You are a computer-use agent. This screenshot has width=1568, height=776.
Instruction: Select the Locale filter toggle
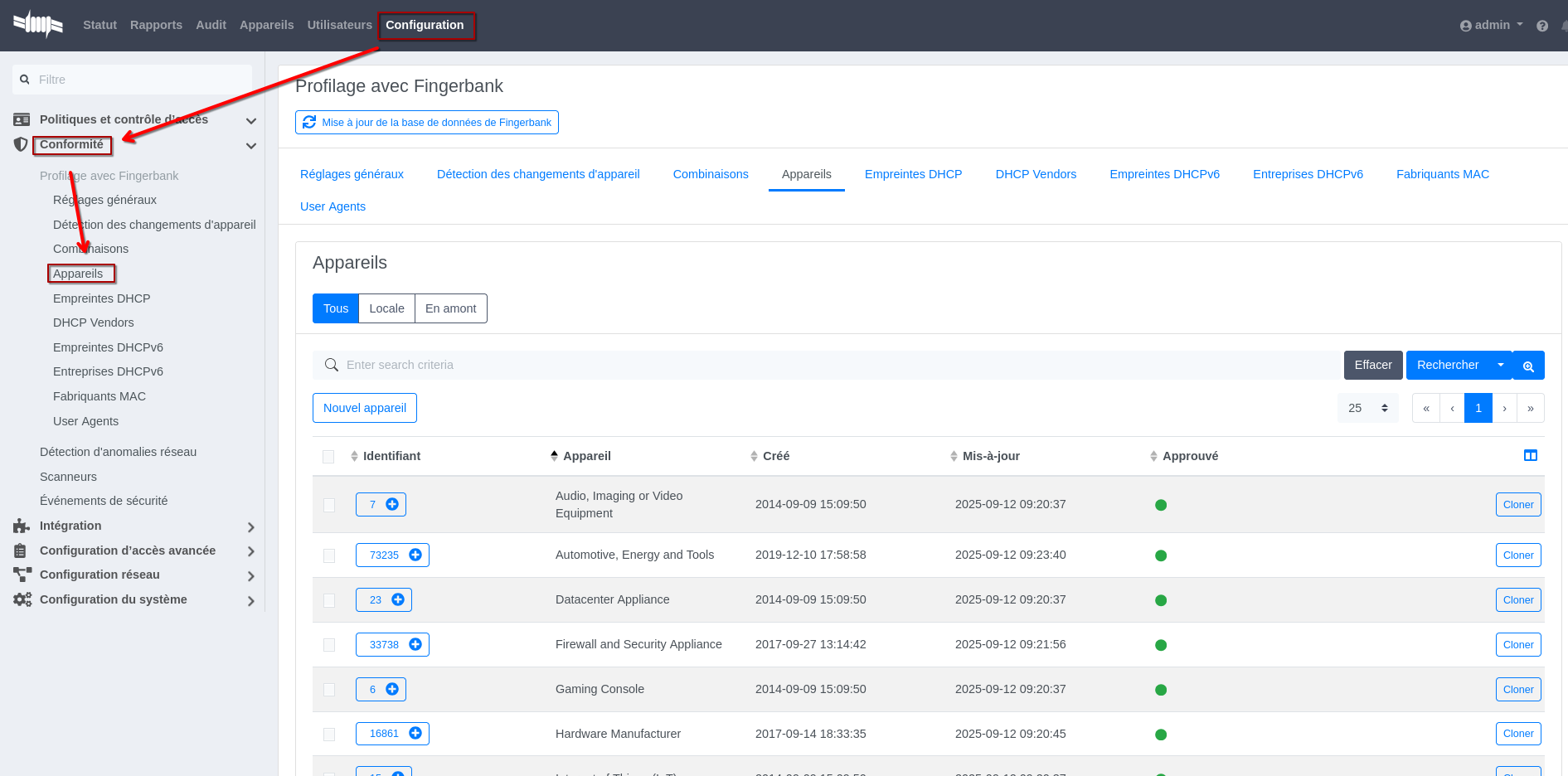(x=386, y=308)
